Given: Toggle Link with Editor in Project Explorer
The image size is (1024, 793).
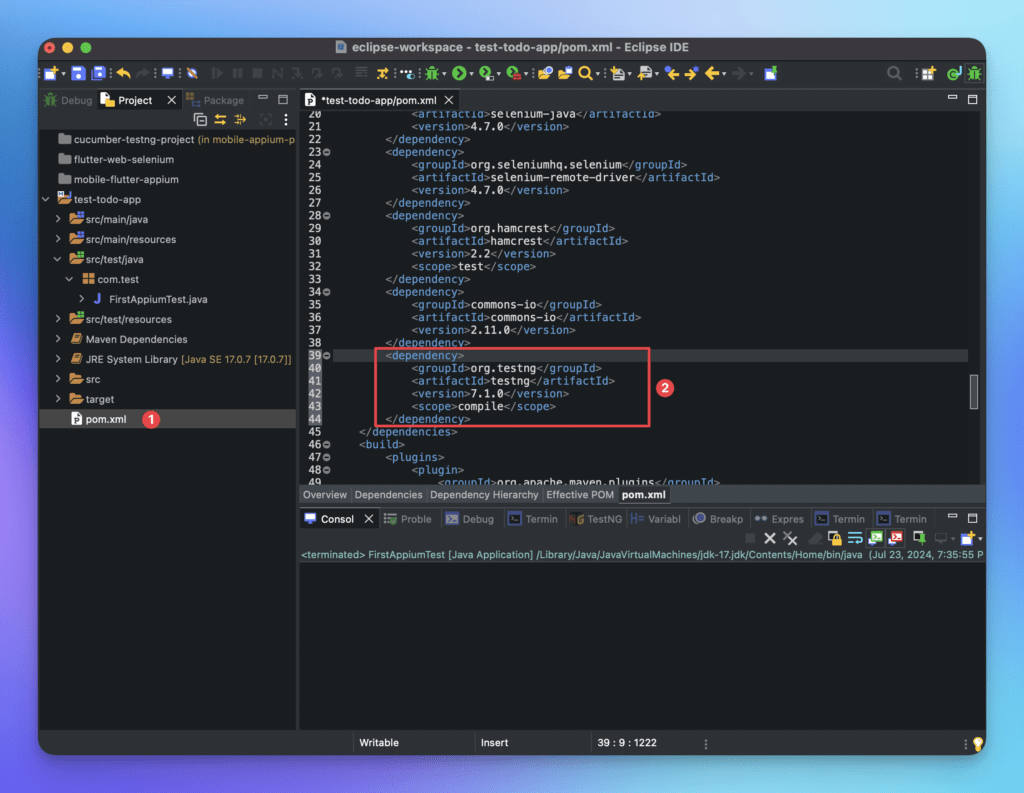Looking at the screenshot, I should (x=220, y=119).
